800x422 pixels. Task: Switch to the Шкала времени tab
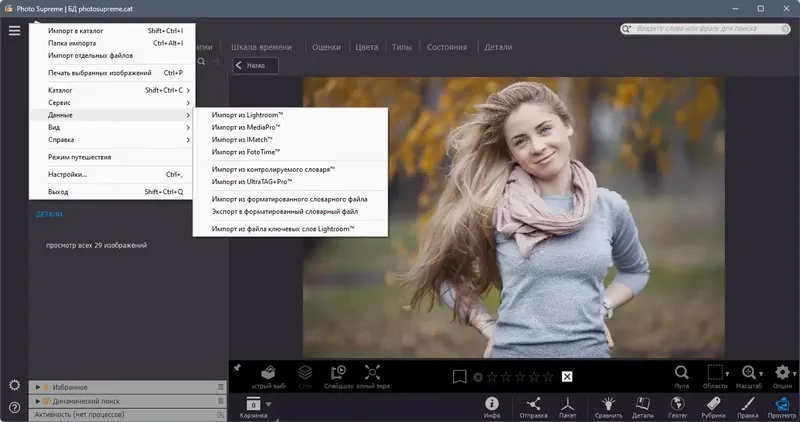261,47
